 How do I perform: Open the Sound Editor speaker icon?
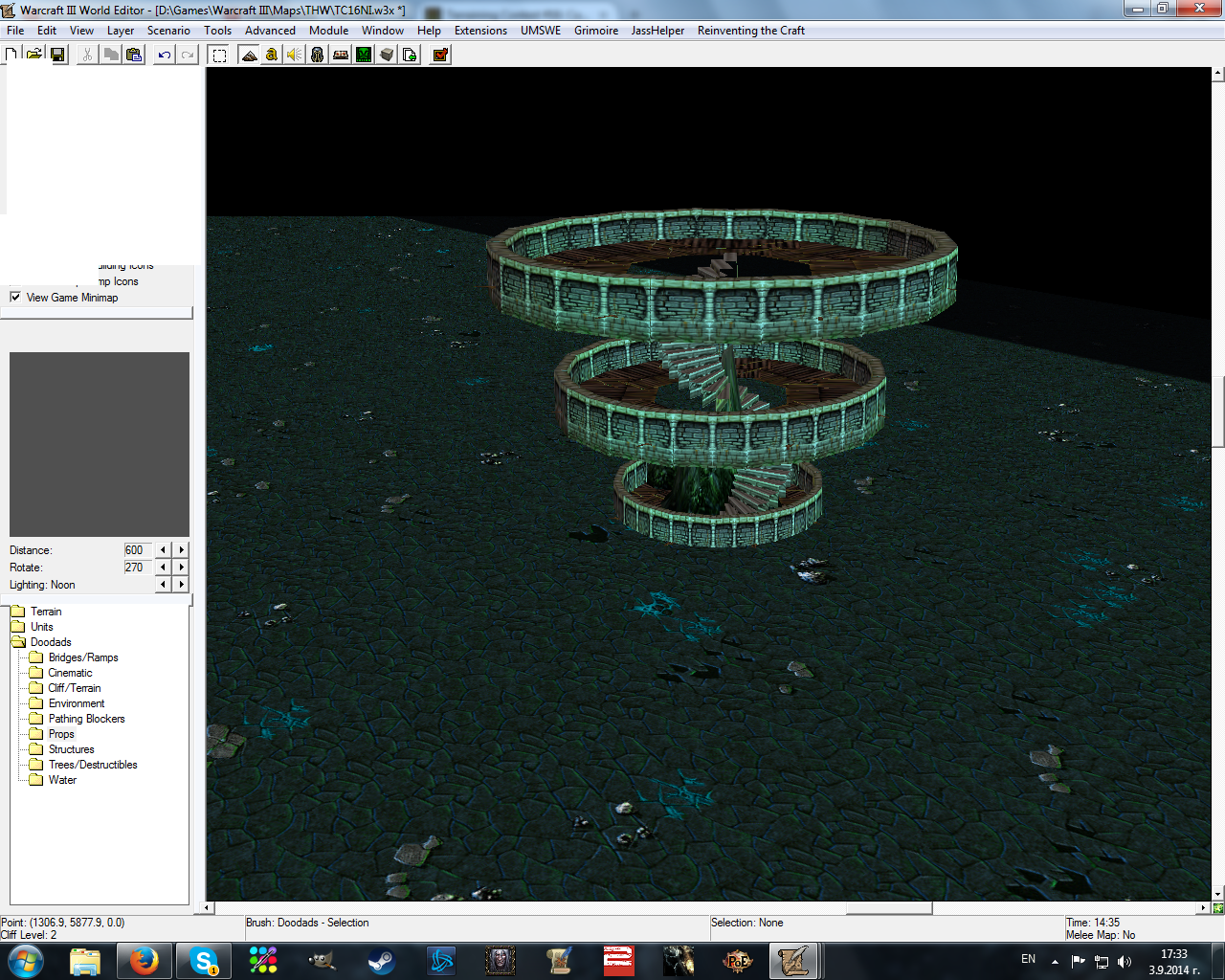(295, 55)
